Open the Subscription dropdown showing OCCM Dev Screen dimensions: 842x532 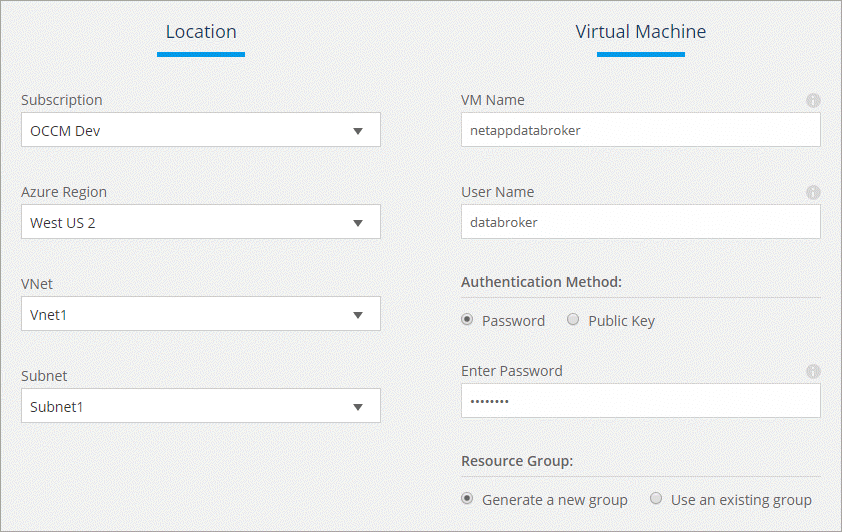point(200,131)
